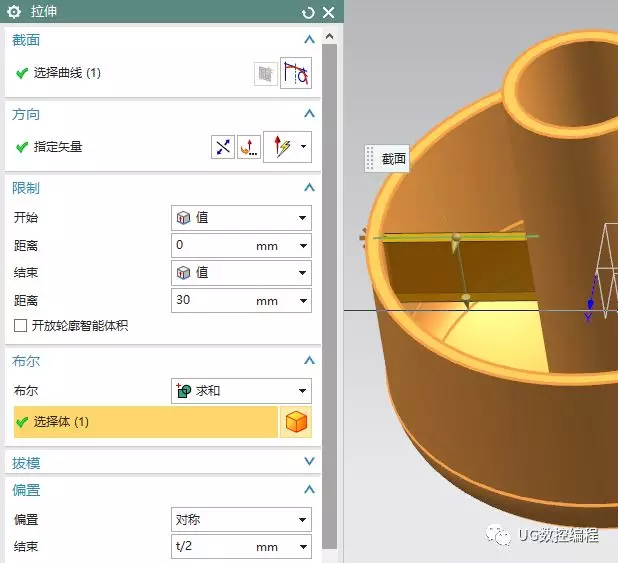Collapse the Offset (偏置) group
618x563 pixels.
[309, 489]
